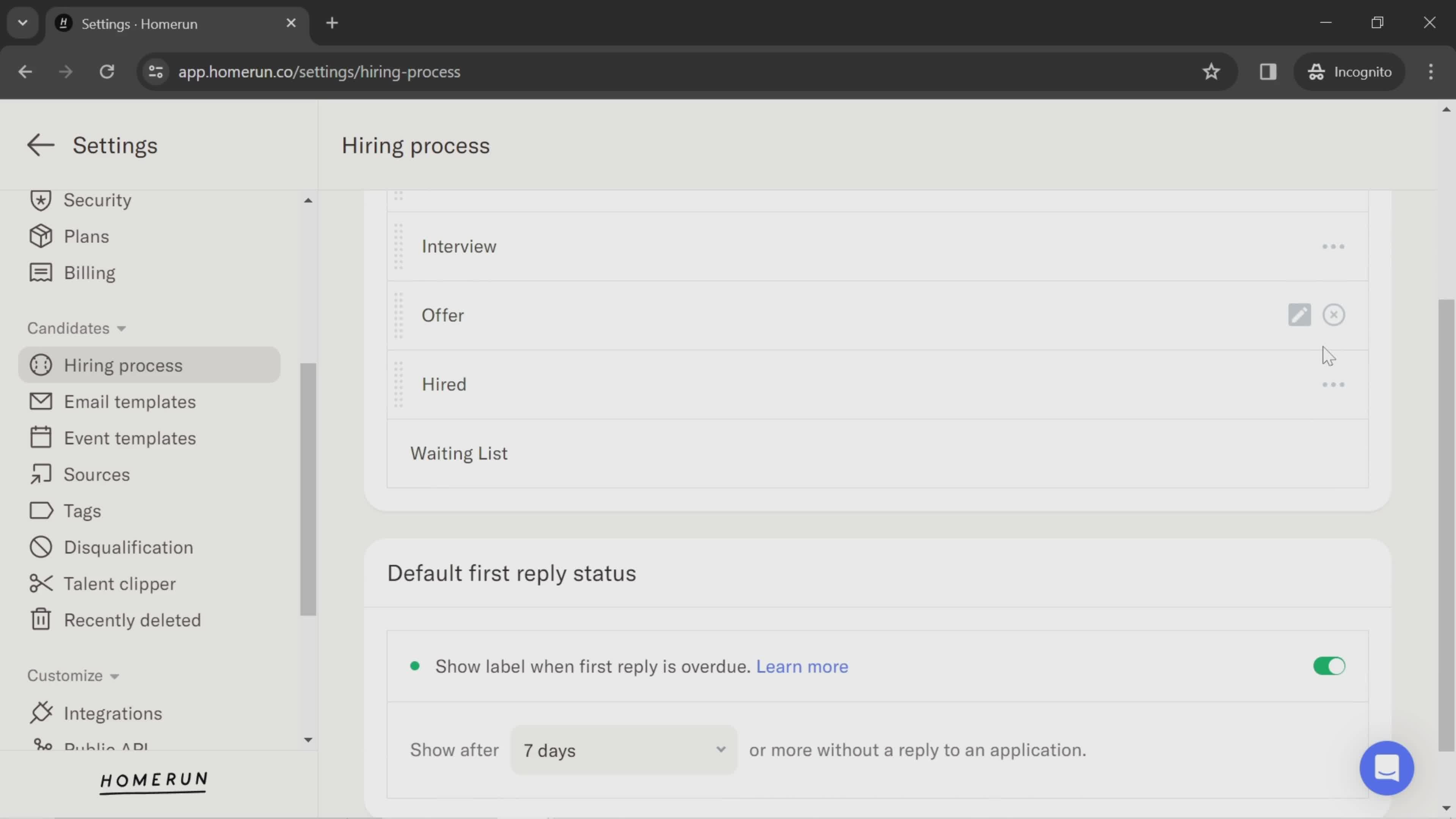Open the Plans settings icon
This screenshot has width=1456, height=819.
pos(39,236)
